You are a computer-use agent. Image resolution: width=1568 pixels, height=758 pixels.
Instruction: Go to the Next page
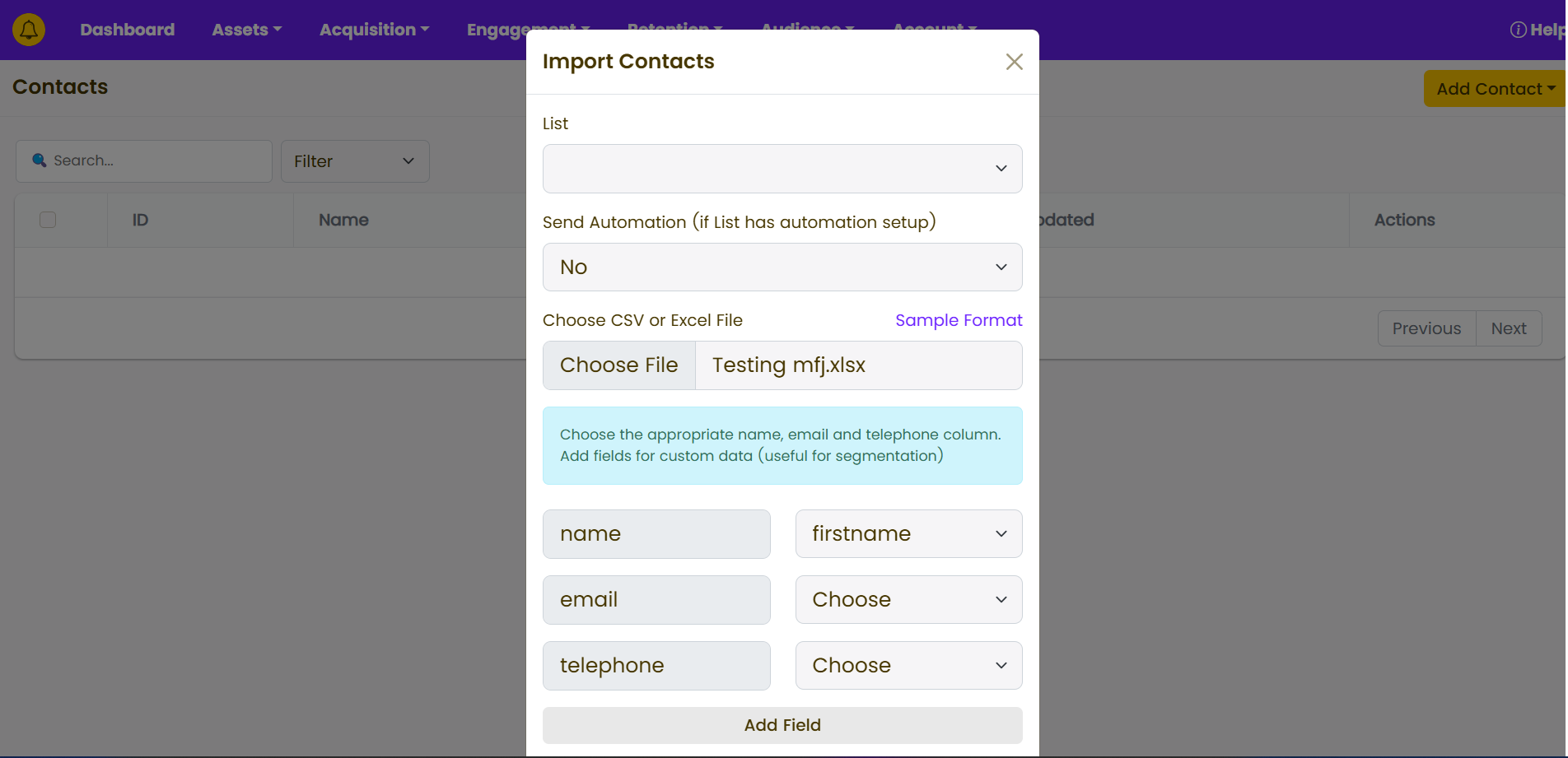[x=1508, y=328]
